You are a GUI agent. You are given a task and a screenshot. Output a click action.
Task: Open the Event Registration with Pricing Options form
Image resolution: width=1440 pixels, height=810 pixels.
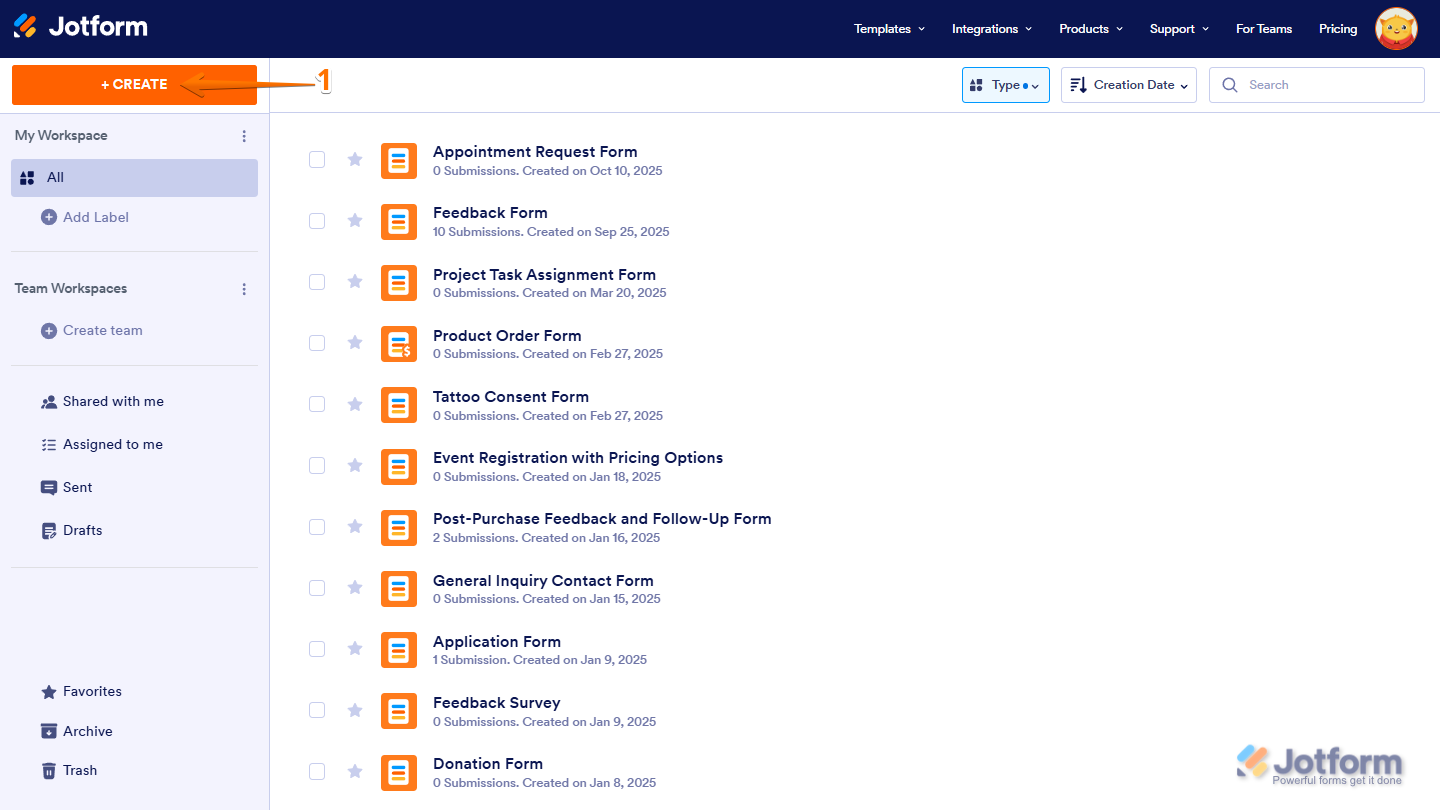click(578, 458)
